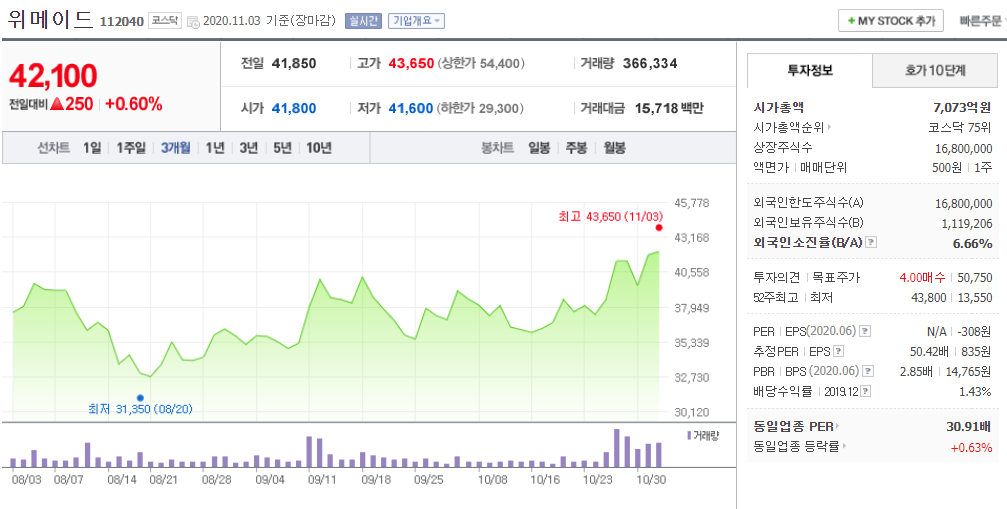Click 최고 43,650 (11/03) chart label
This screenshot has width=1007, height=509.
610,216
